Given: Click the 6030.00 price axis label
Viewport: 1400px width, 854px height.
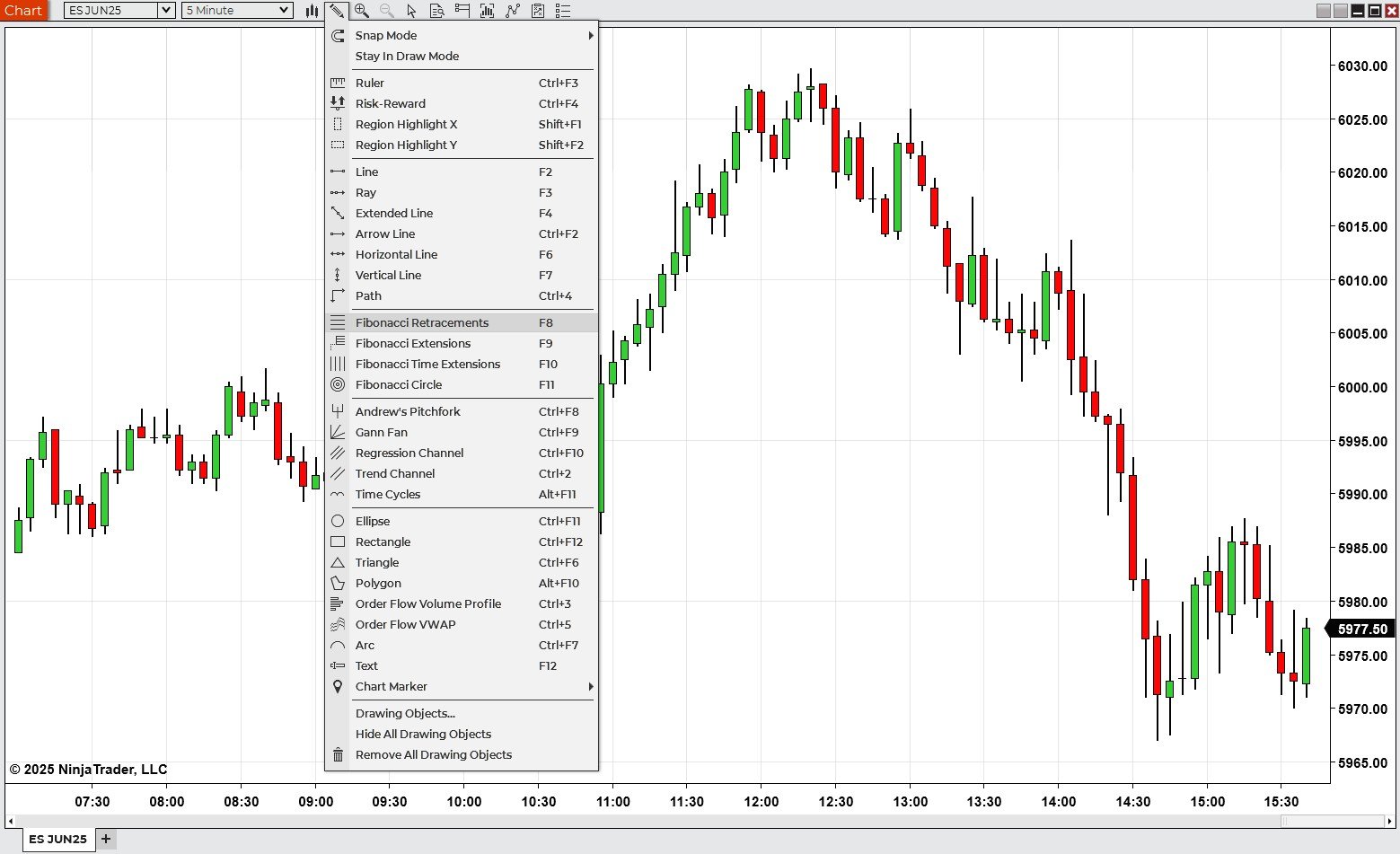Looking at the screenshot, I should (1362, 66).
